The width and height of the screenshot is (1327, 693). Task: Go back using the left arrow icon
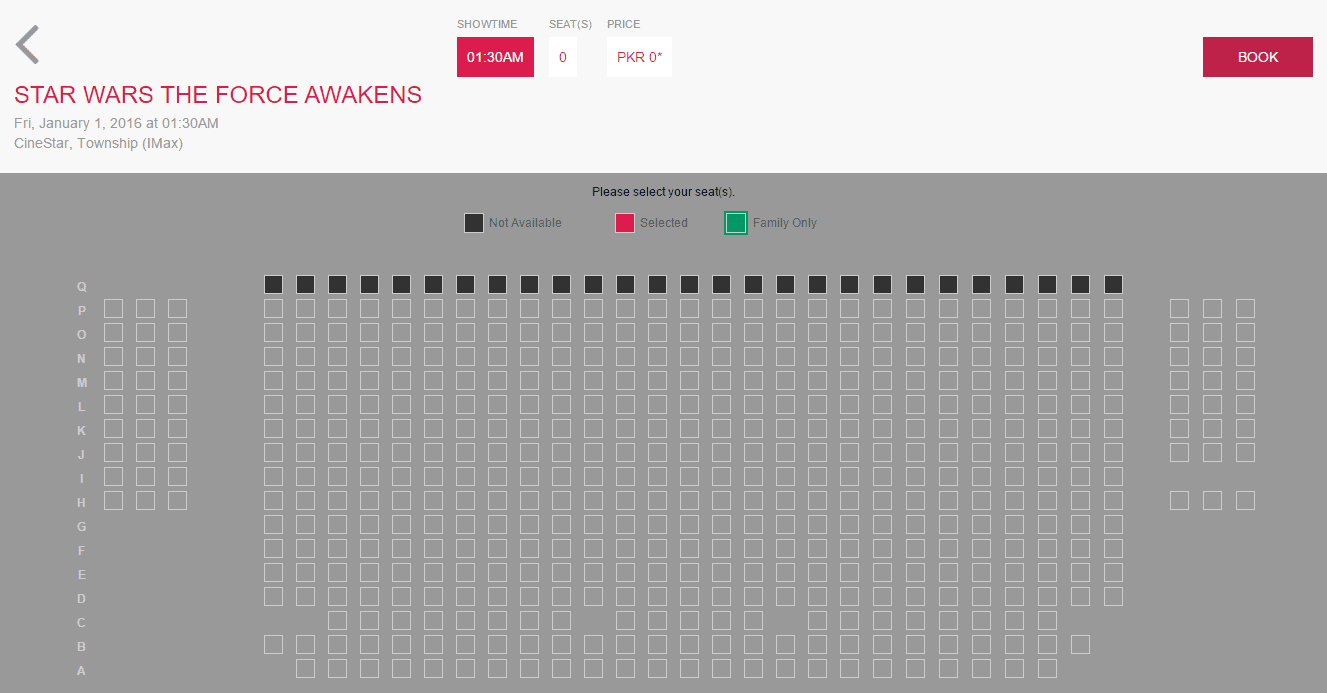pyautogui.click(x=28, y=45)
